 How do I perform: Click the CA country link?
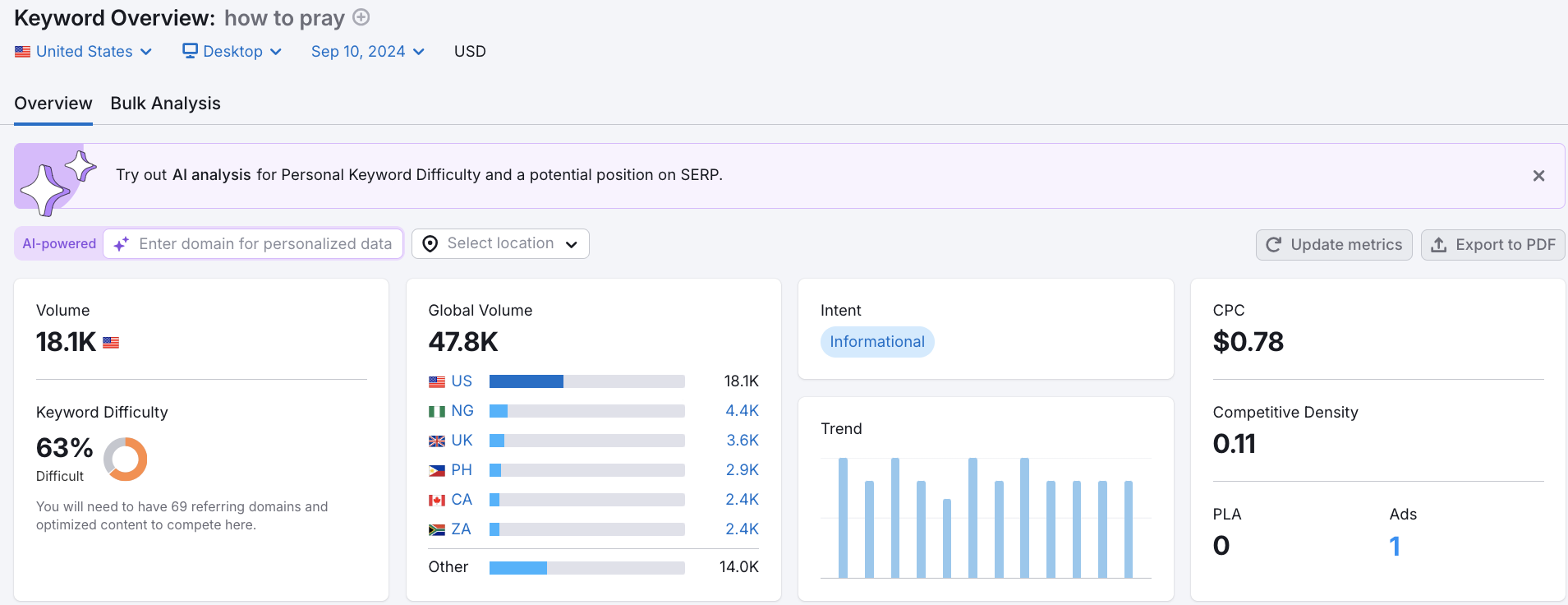tap(462, 500)
